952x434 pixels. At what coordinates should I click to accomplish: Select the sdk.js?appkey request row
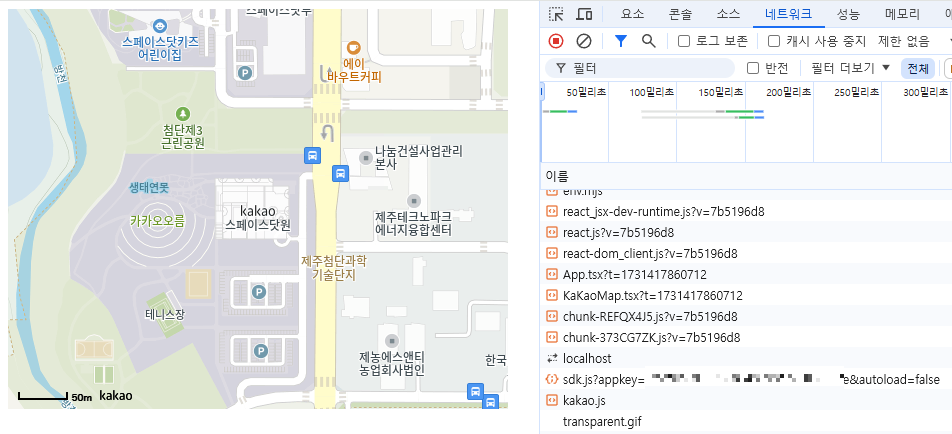point(746,379)
